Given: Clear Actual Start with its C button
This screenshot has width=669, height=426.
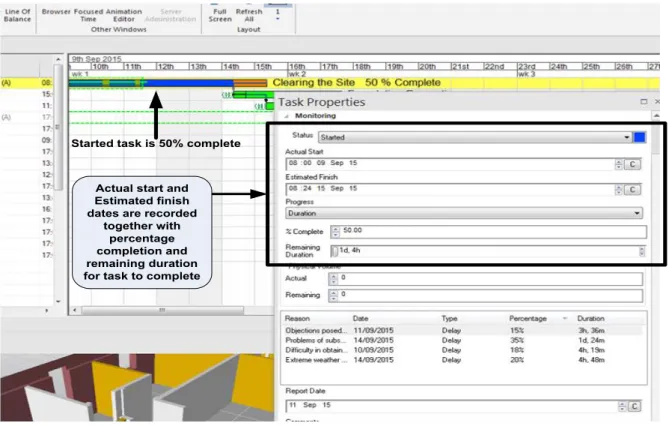Looking at the screenshot, I should pyautogui.click(x=632, y=164).
